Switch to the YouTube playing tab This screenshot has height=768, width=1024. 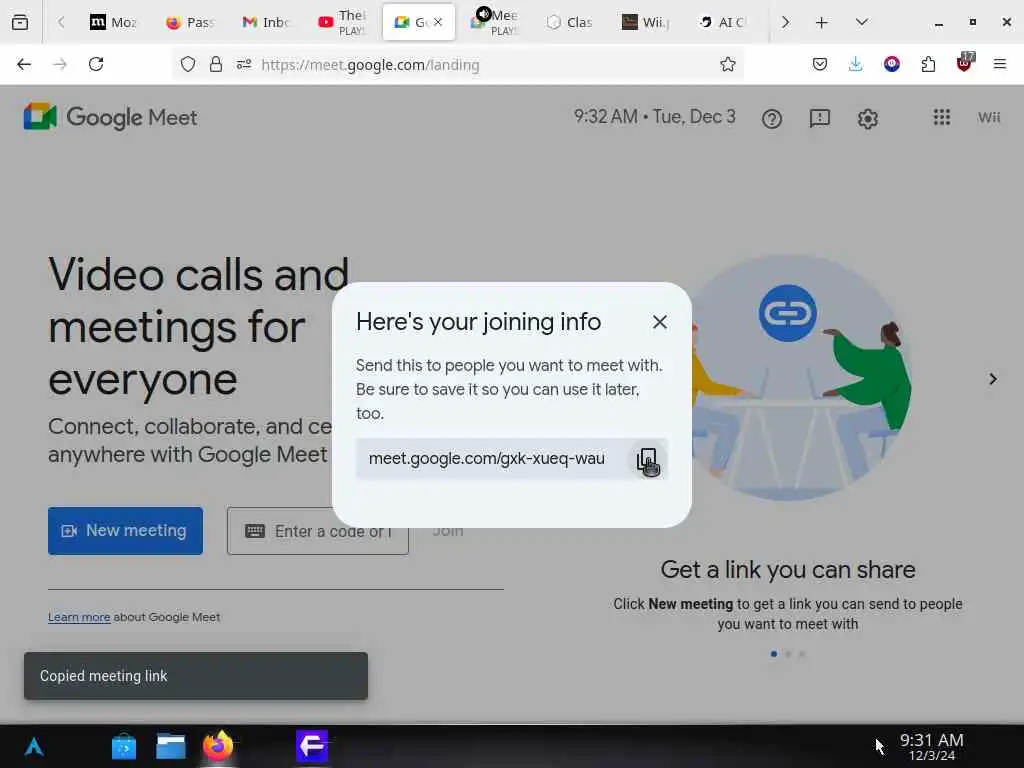point(342,22)
